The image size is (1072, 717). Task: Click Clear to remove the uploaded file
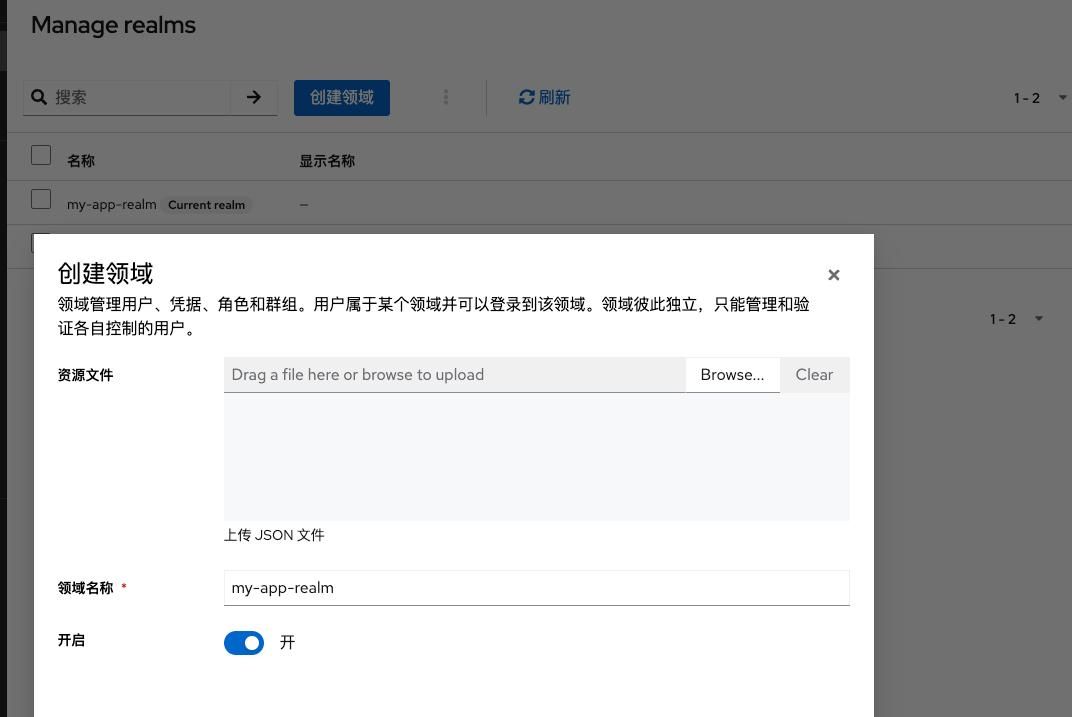pos(813,374)
